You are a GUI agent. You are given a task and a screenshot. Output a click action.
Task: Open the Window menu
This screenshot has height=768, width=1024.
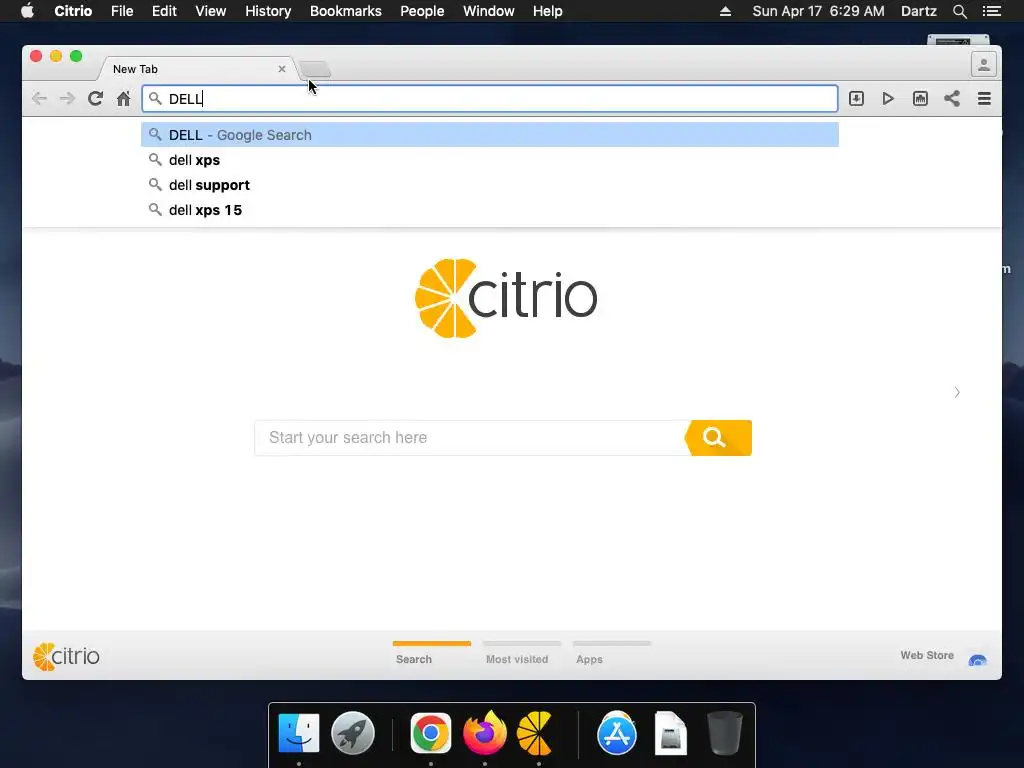click(x=488, y=11)
